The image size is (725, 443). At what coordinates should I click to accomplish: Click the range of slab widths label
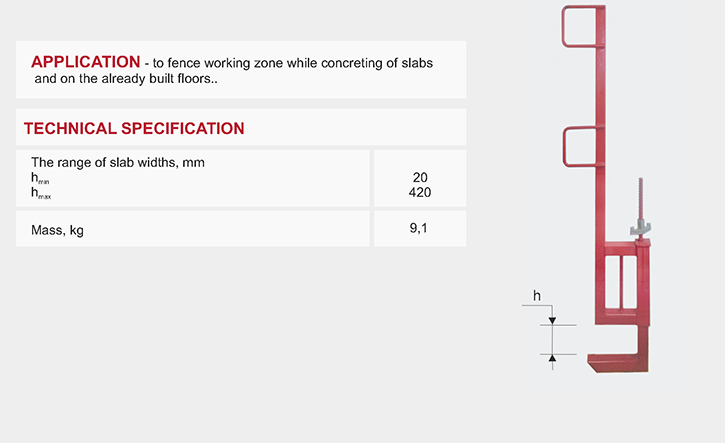(118, 162)
